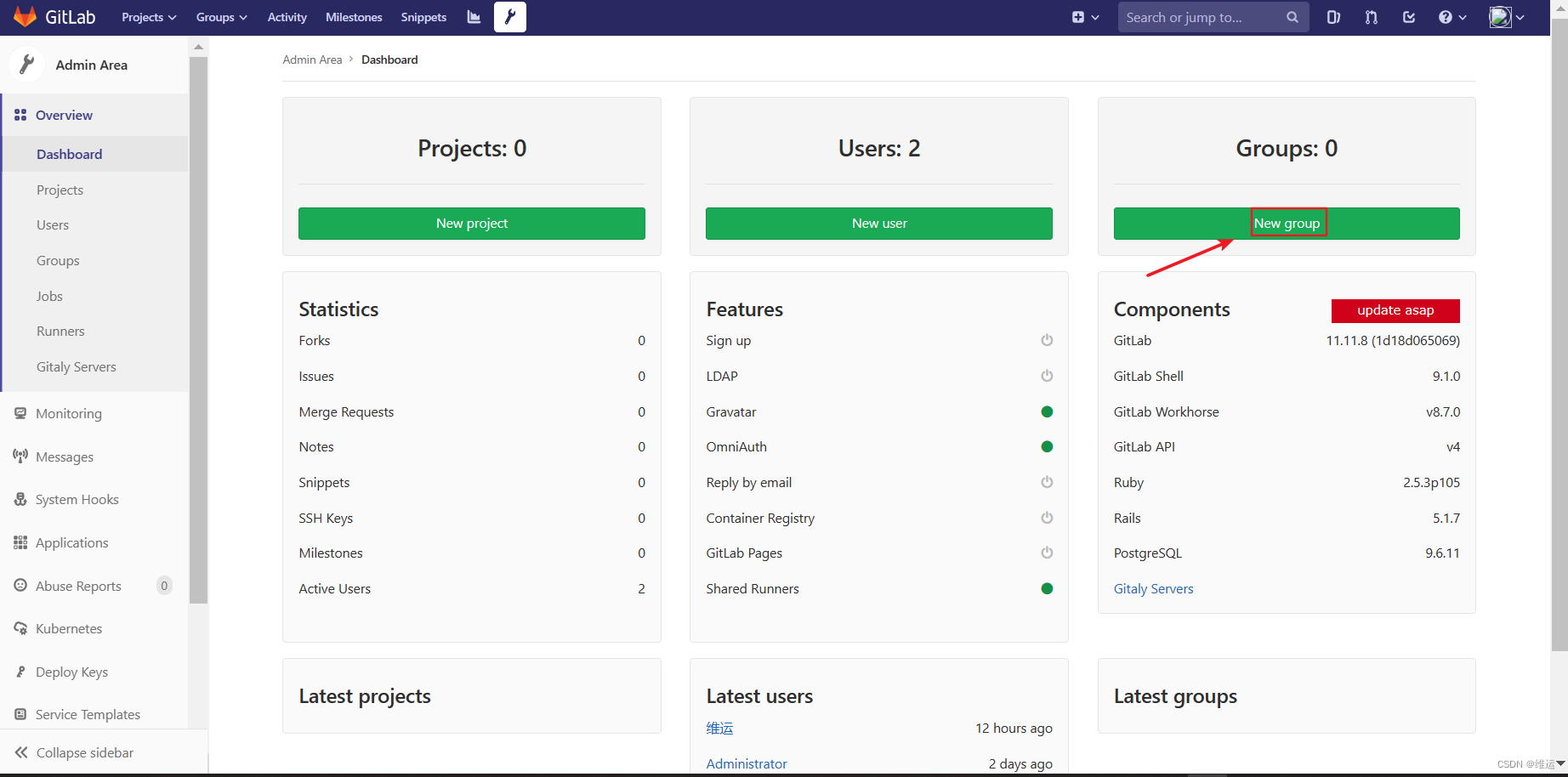
Task: Select Projects in the sidebar Overview list
Action: coord(60,190)
